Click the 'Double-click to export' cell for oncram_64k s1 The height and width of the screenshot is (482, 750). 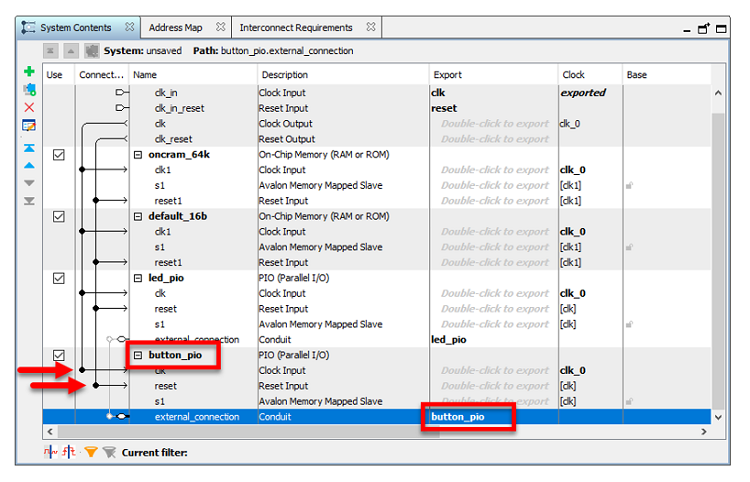point(495,186)
